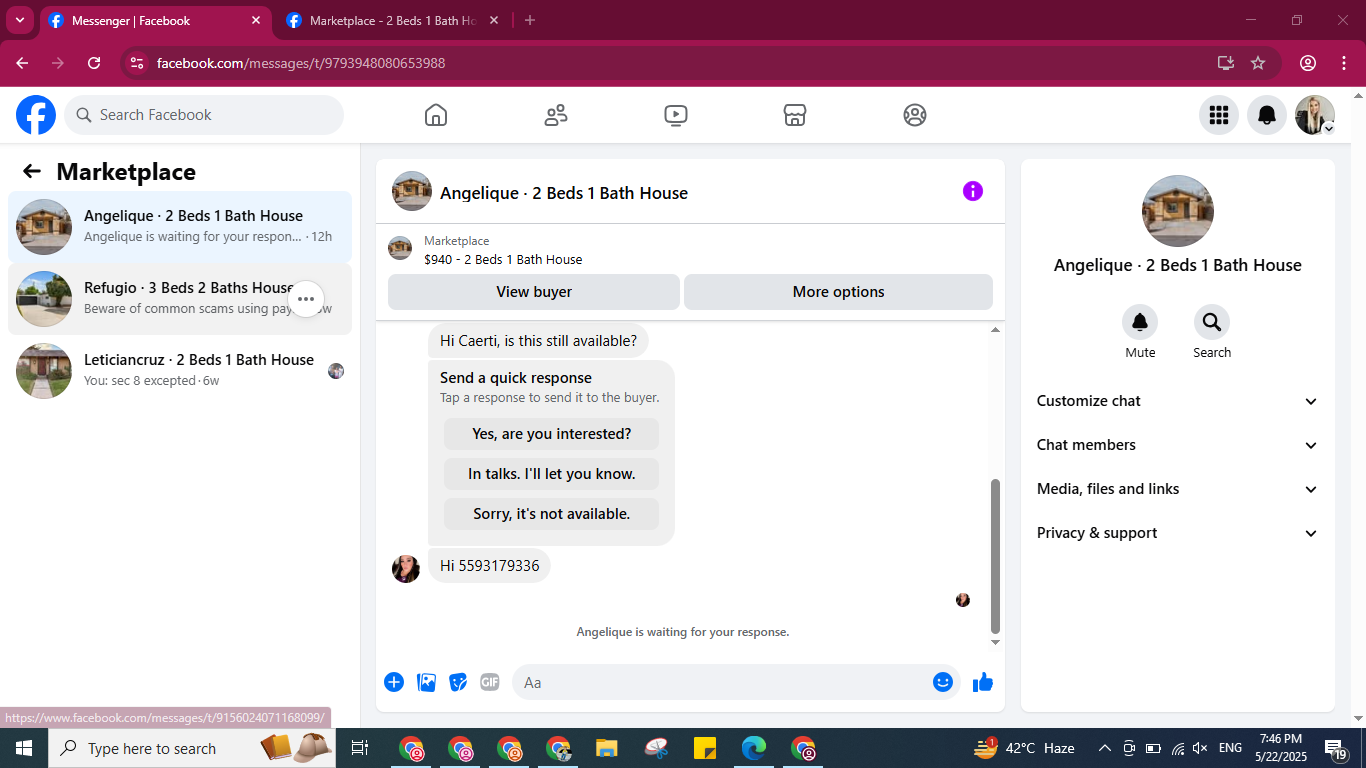The image size is (1366, 768).
Task: Expand the Chat members section
Action: click(x=1178, y=445)
